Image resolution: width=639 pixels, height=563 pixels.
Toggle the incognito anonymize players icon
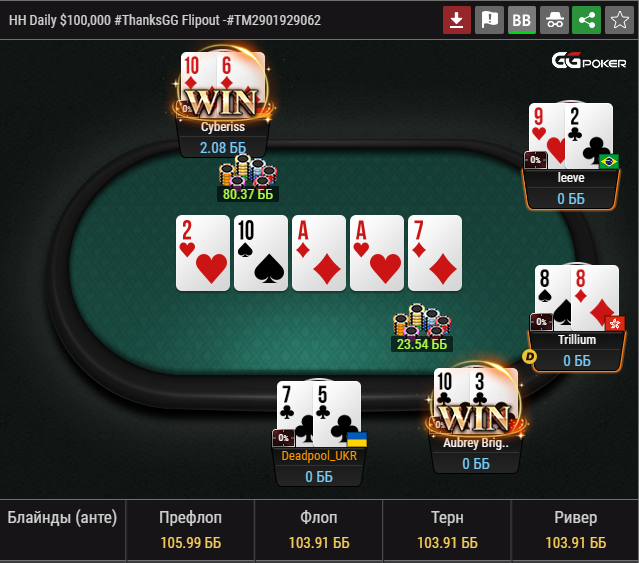coord(554,20)
